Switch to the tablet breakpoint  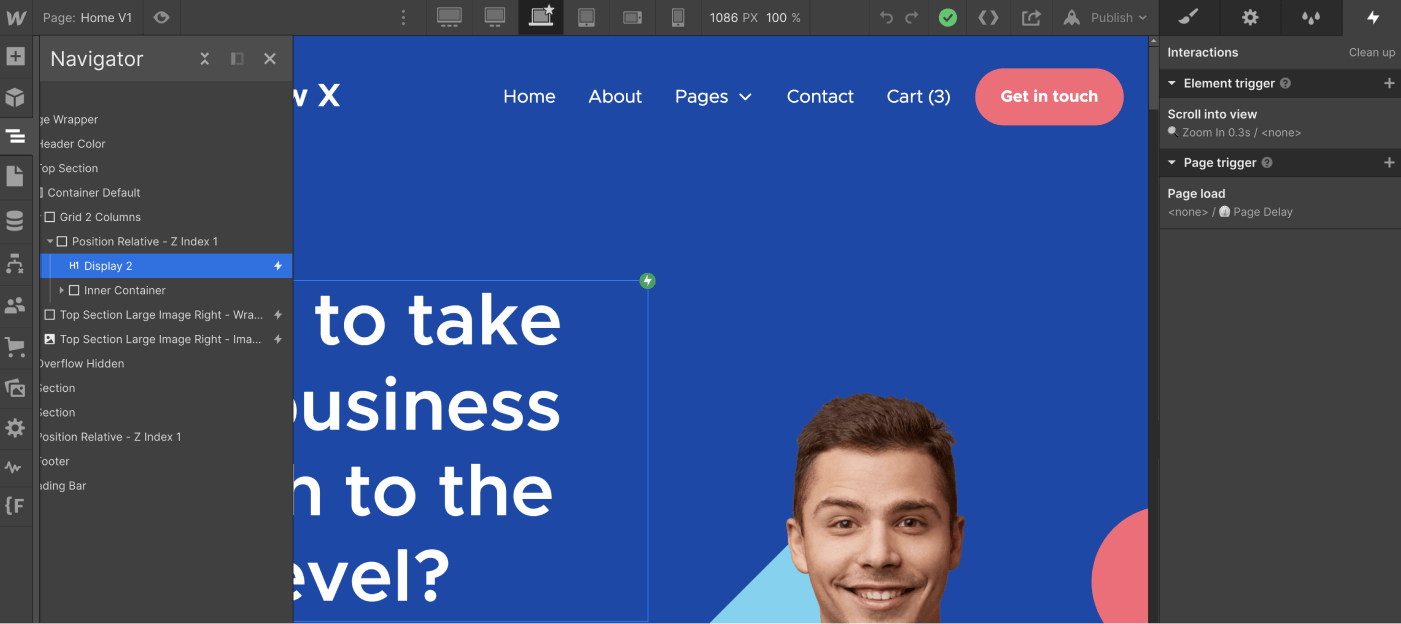(586, 17)
